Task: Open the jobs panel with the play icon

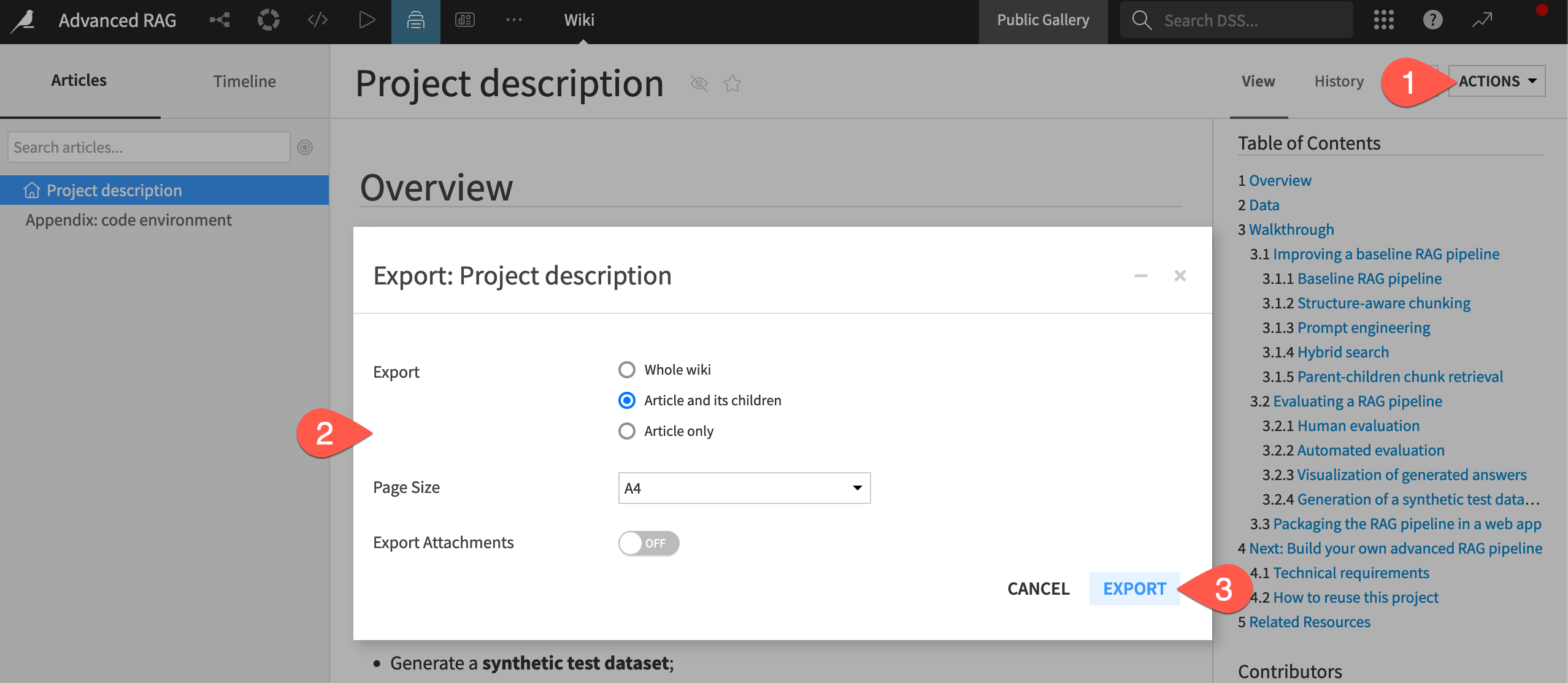Action: (366, 19)
